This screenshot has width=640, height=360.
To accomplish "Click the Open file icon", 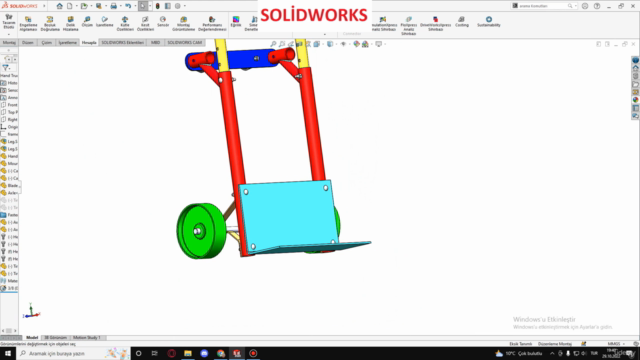I will (84, 6).
